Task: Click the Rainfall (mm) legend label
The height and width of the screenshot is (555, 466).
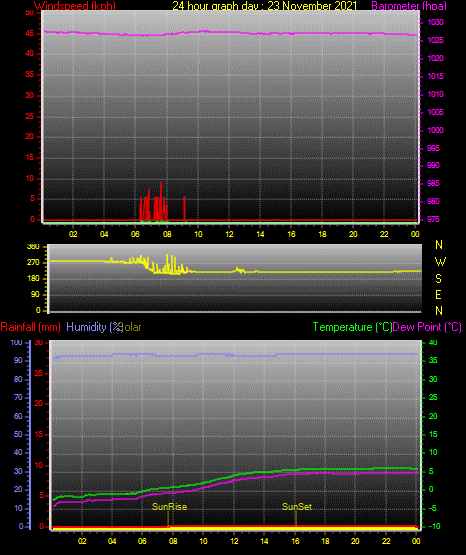Action: [x=30, y=327]
